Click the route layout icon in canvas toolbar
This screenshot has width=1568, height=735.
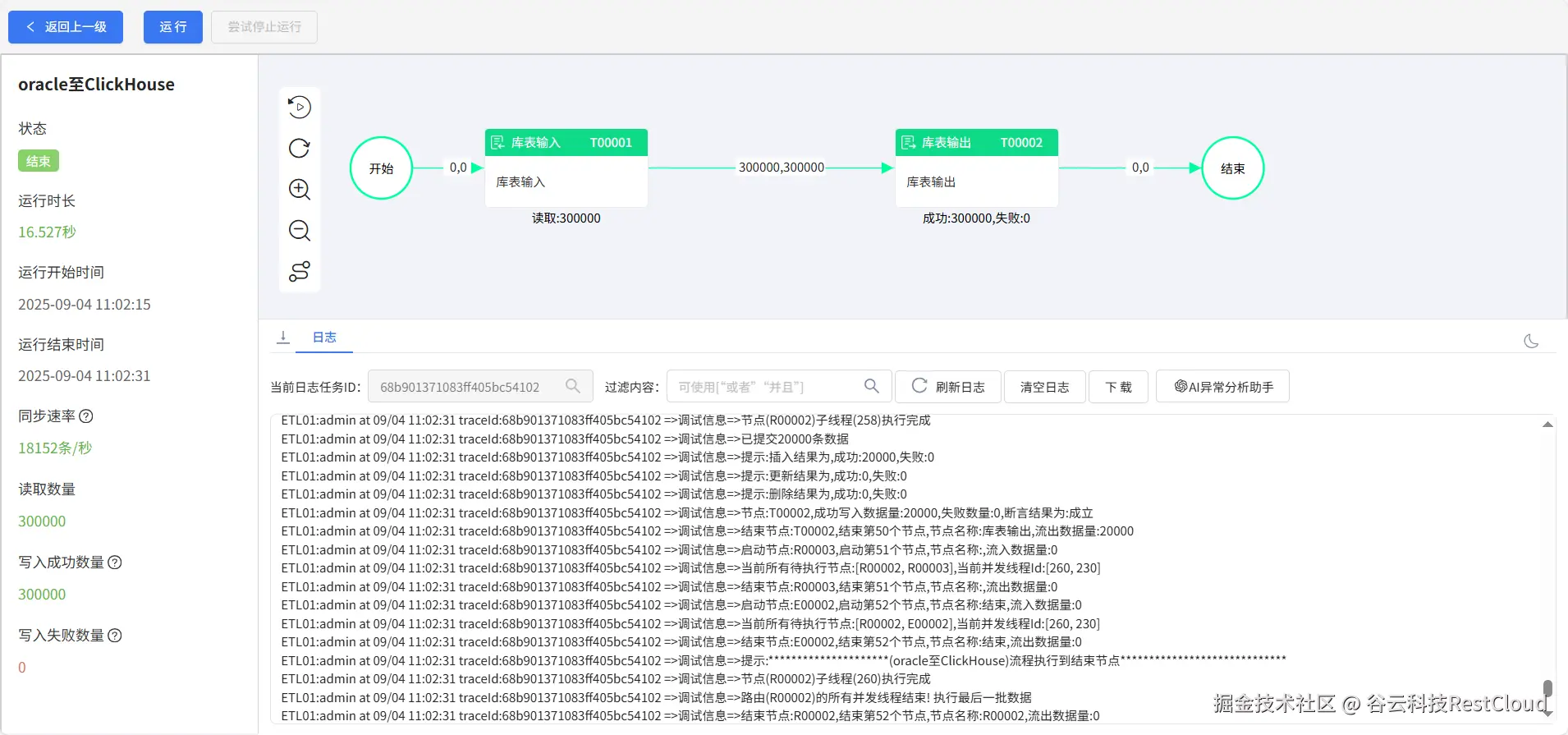300,272
